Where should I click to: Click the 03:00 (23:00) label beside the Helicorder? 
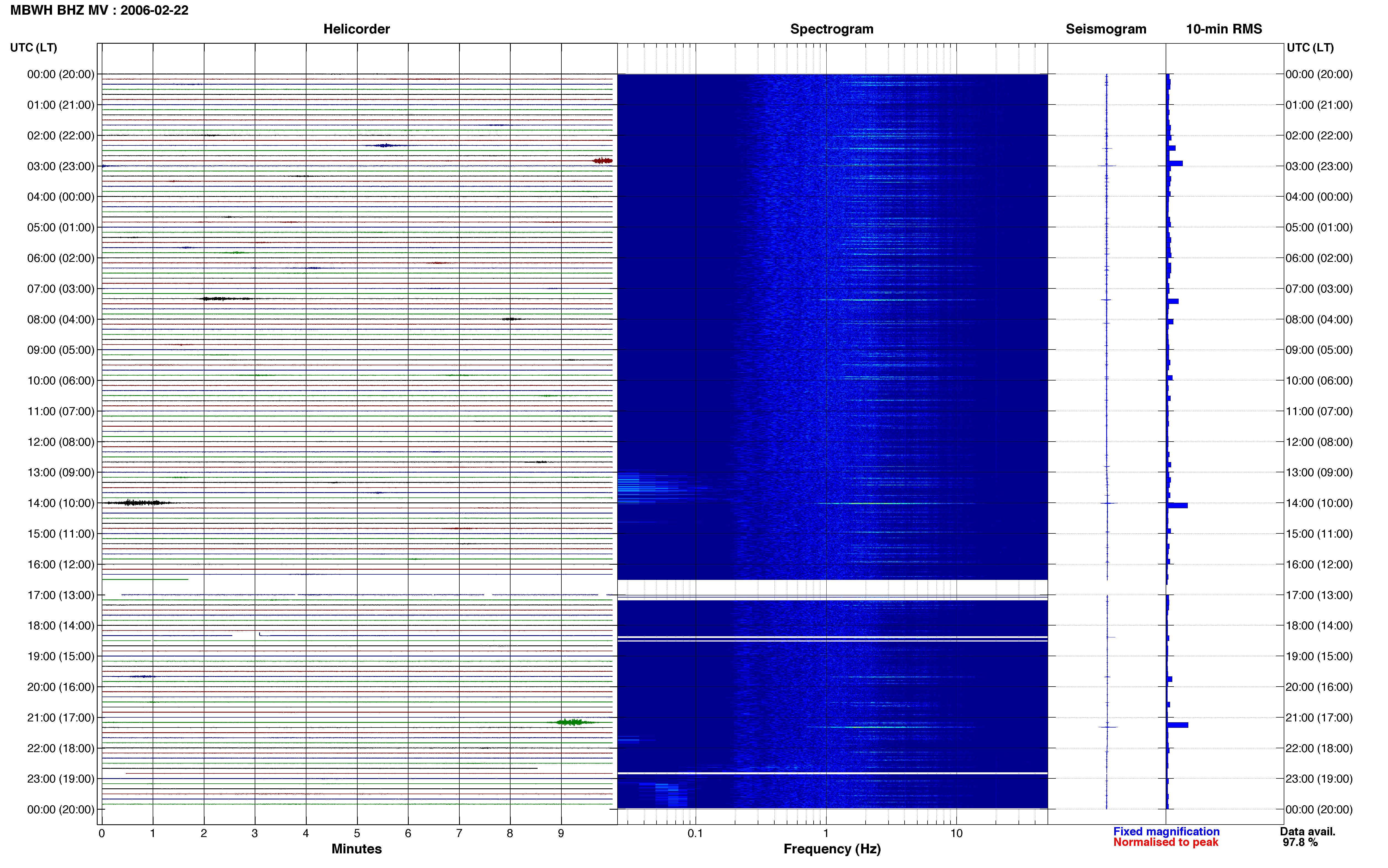coord(61,166)
